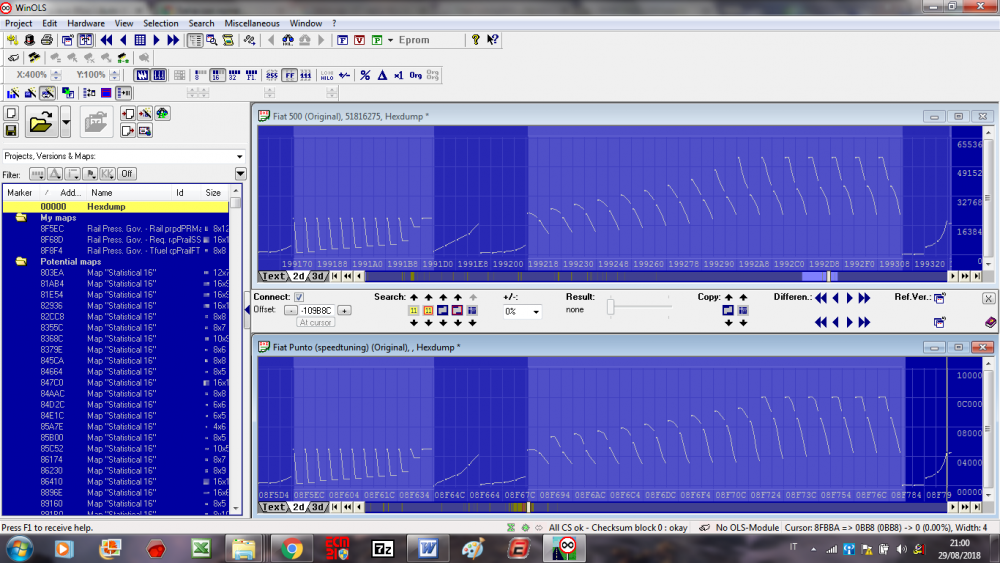Switch Fiat 500 window to 3d tab
The width and height of the screenshot is (1000, 563).
(x=318, y=276)
